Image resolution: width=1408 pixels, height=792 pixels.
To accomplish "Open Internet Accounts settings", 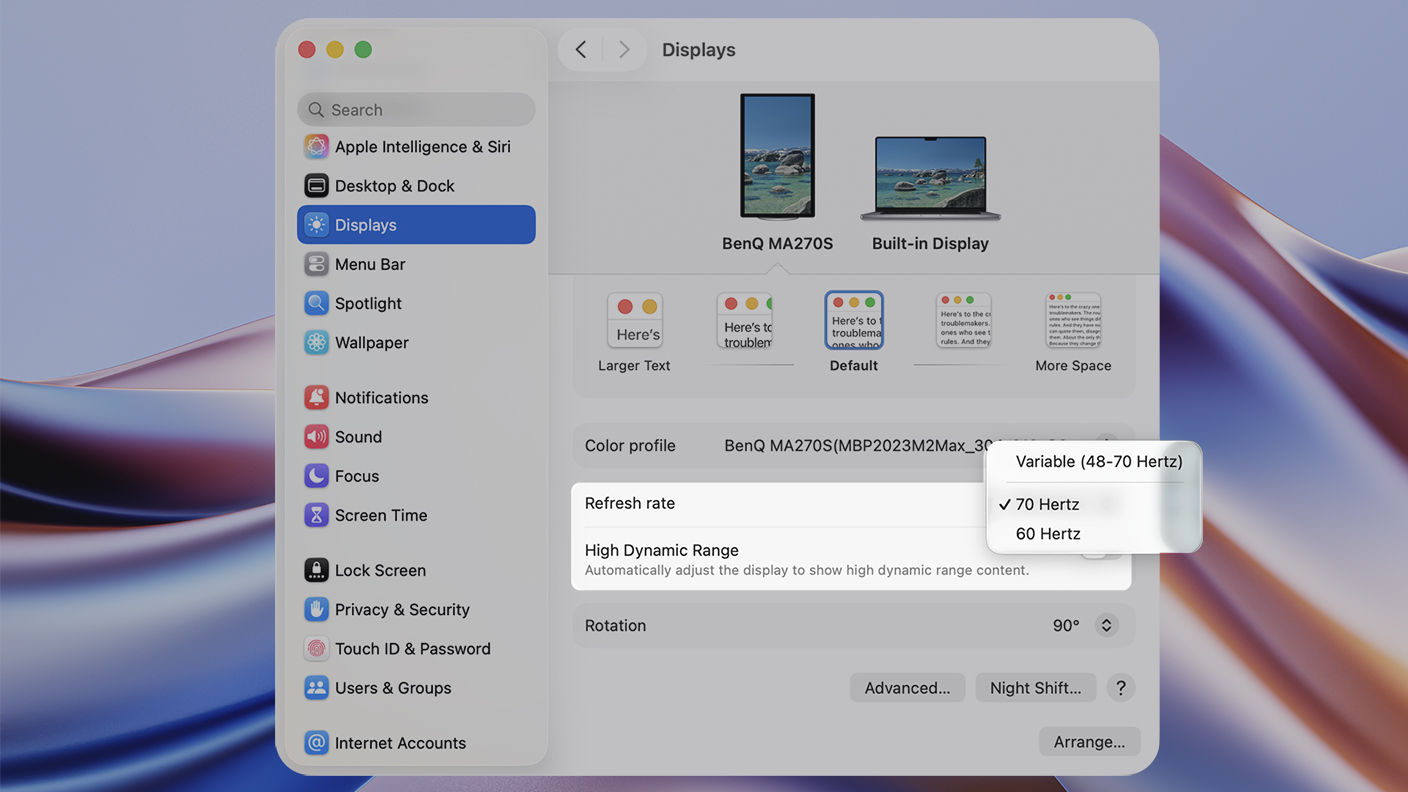I will 416,743.
